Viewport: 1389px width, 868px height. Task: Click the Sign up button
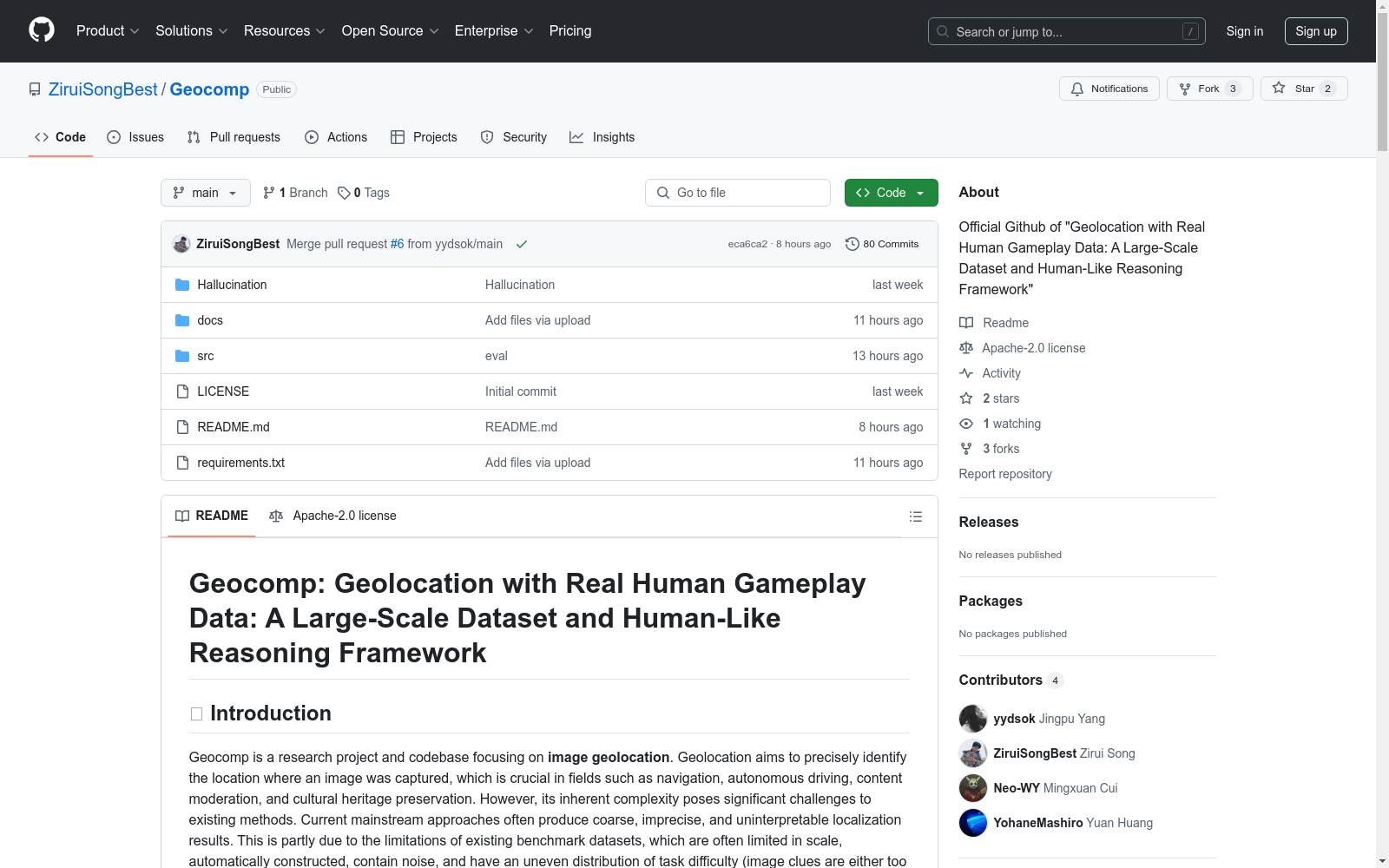pyautogui.click(x=1315, y=31)
